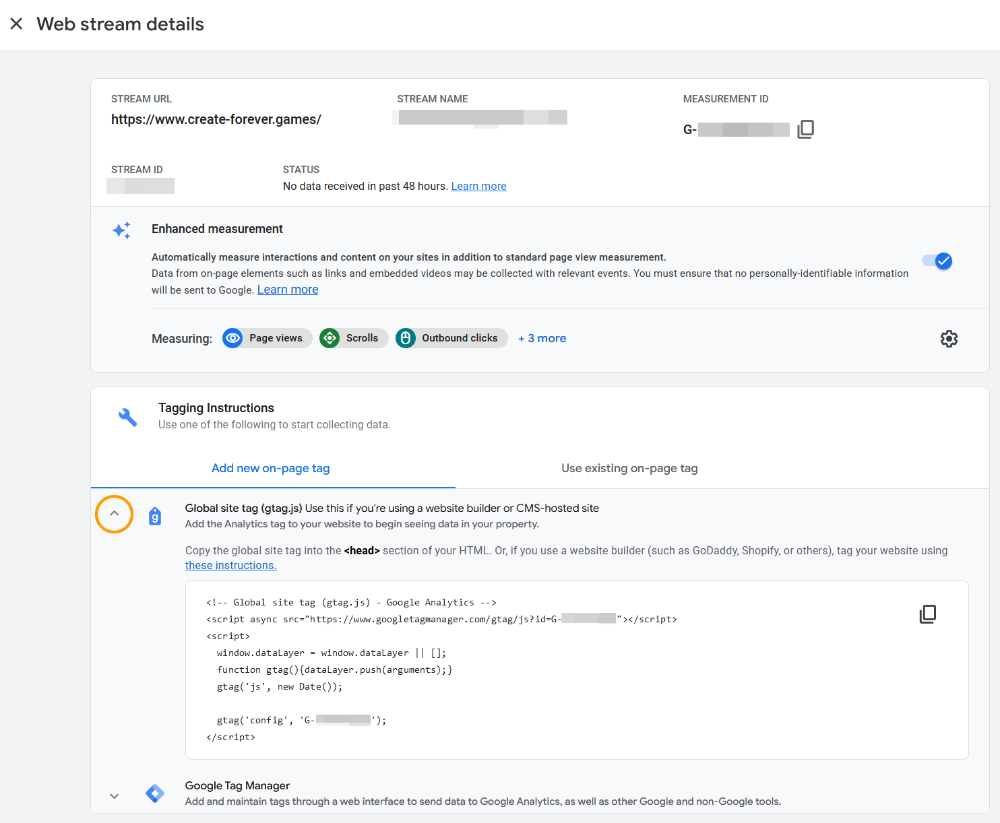Click the Global site tag gtag icon
Image resolution: width=1000 pixels, height=823 pixels.
pyautogui.click(x=155, y=516)
